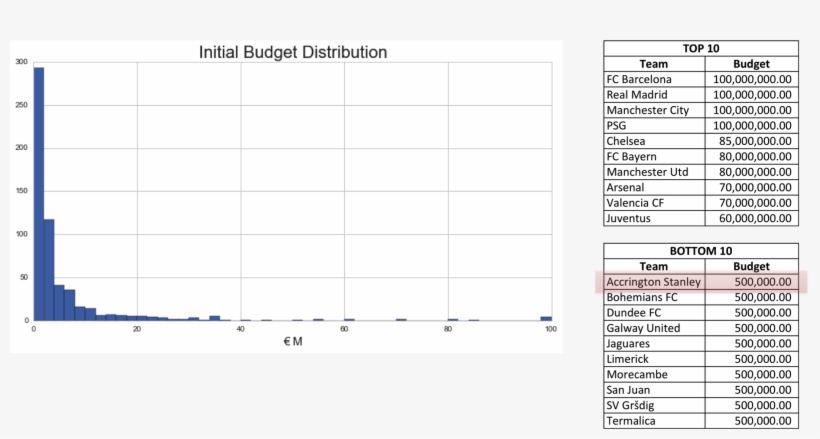Select the 'Bohemians FC' team cell

point(654,297)
